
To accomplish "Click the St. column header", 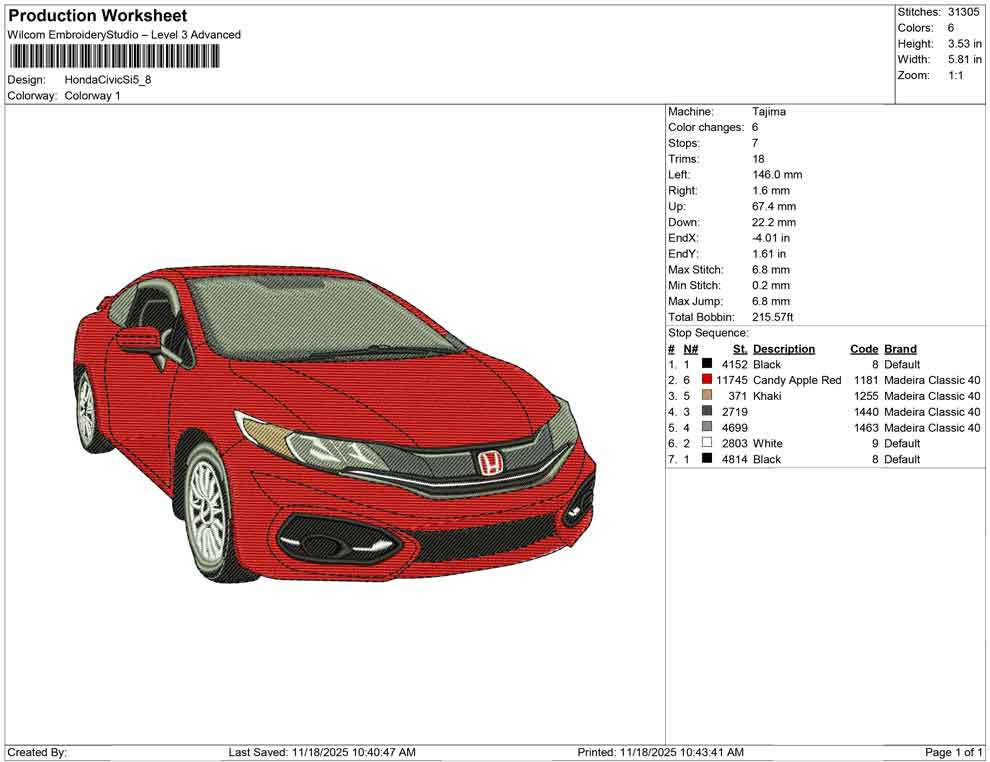I will click(x=739, y=348).
